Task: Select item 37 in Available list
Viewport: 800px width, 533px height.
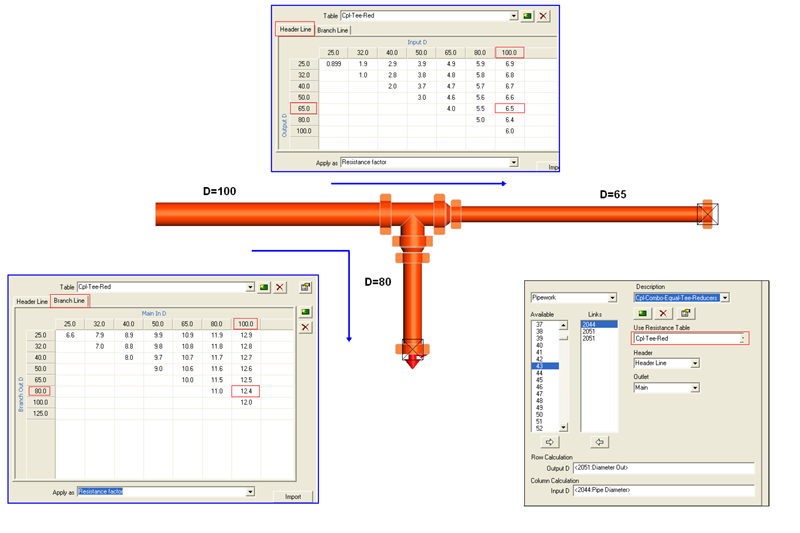Action: pos(545,324)
